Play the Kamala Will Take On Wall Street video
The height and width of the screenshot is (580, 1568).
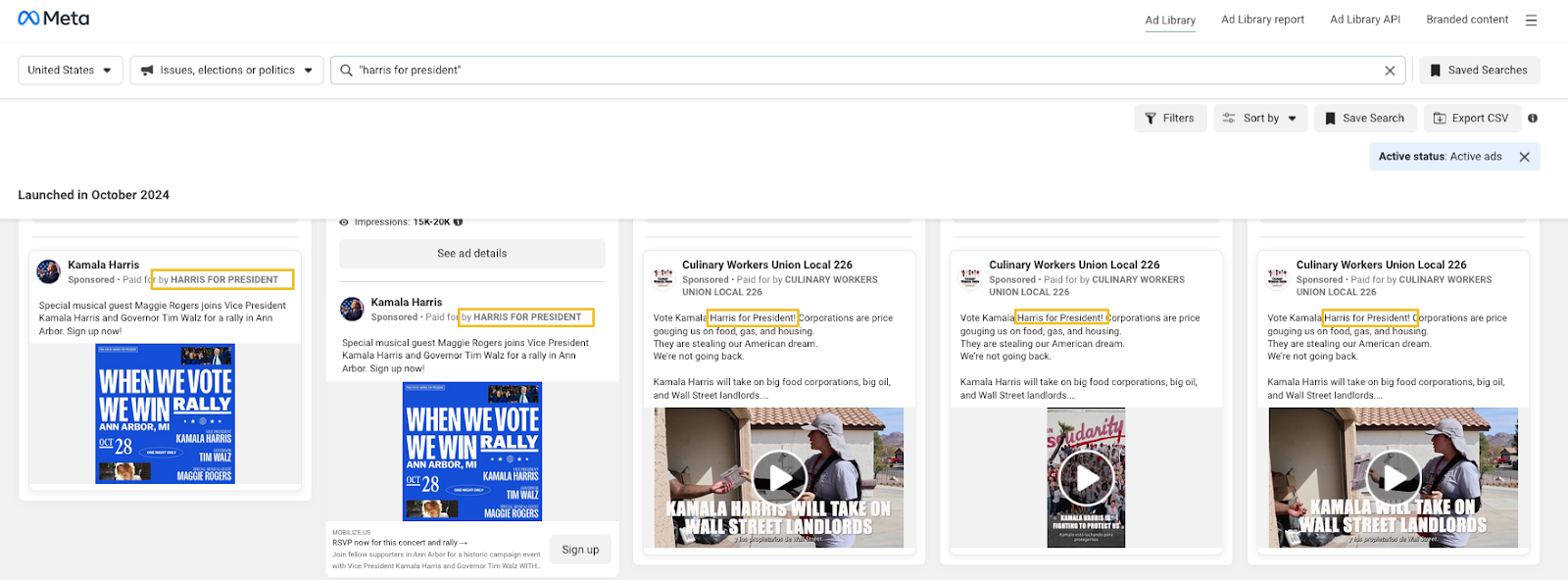[x=1394, y=477]
